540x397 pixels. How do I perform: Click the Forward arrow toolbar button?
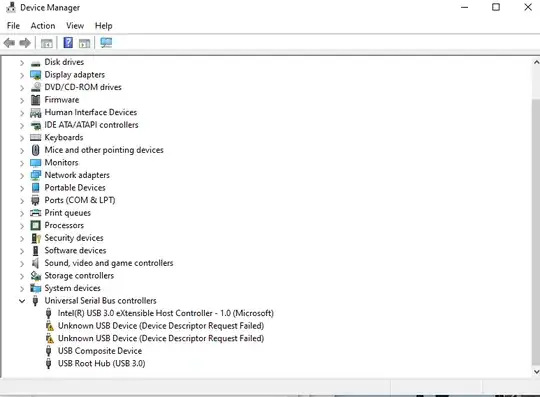[25, 43]
